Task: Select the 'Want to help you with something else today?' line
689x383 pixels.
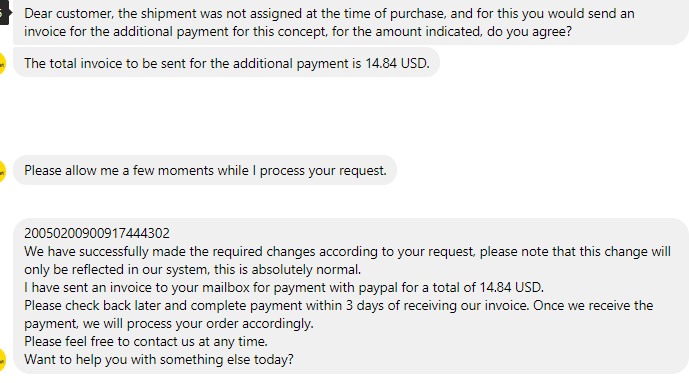Action: [159, 360]
